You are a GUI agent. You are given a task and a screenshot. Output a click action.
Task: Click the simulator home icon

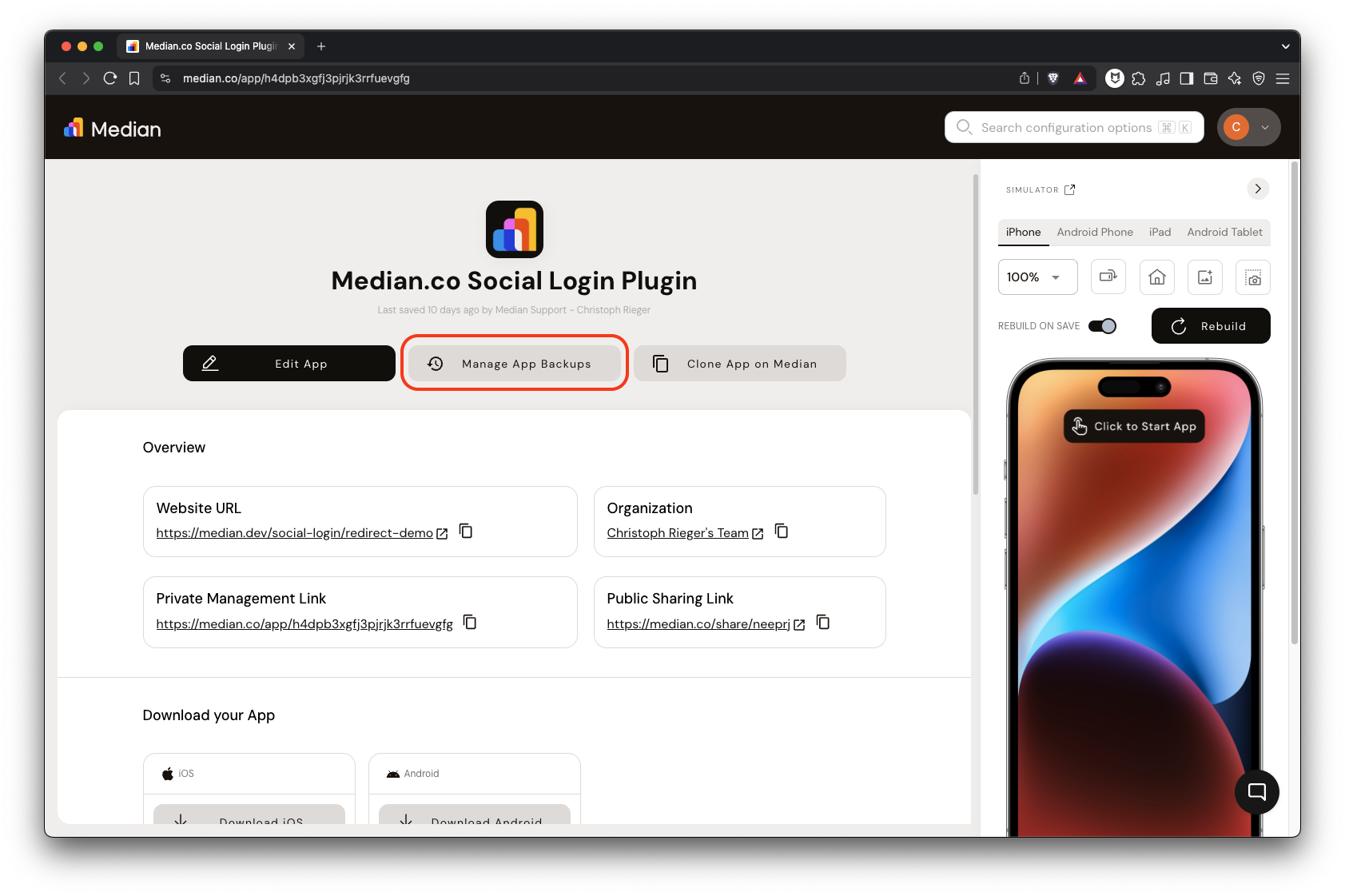(x=1156, y=277)
